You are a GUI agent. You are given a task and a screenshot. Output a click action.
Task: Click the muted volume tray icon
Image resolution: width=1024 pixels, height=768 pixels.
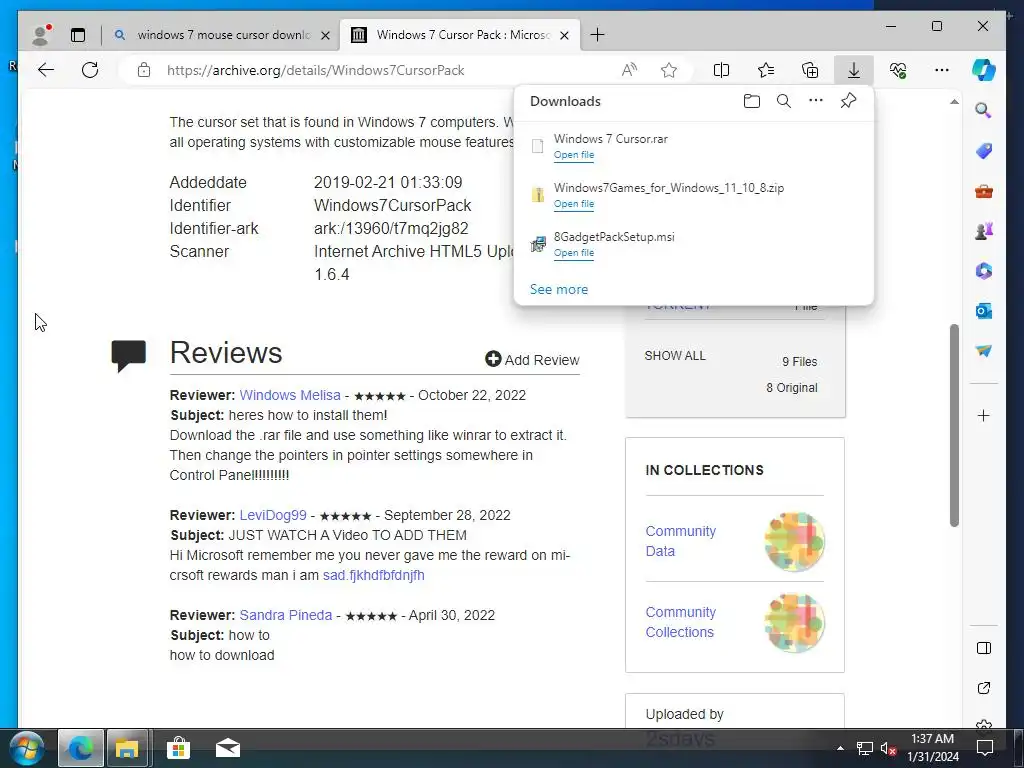[x=888, y=748]
